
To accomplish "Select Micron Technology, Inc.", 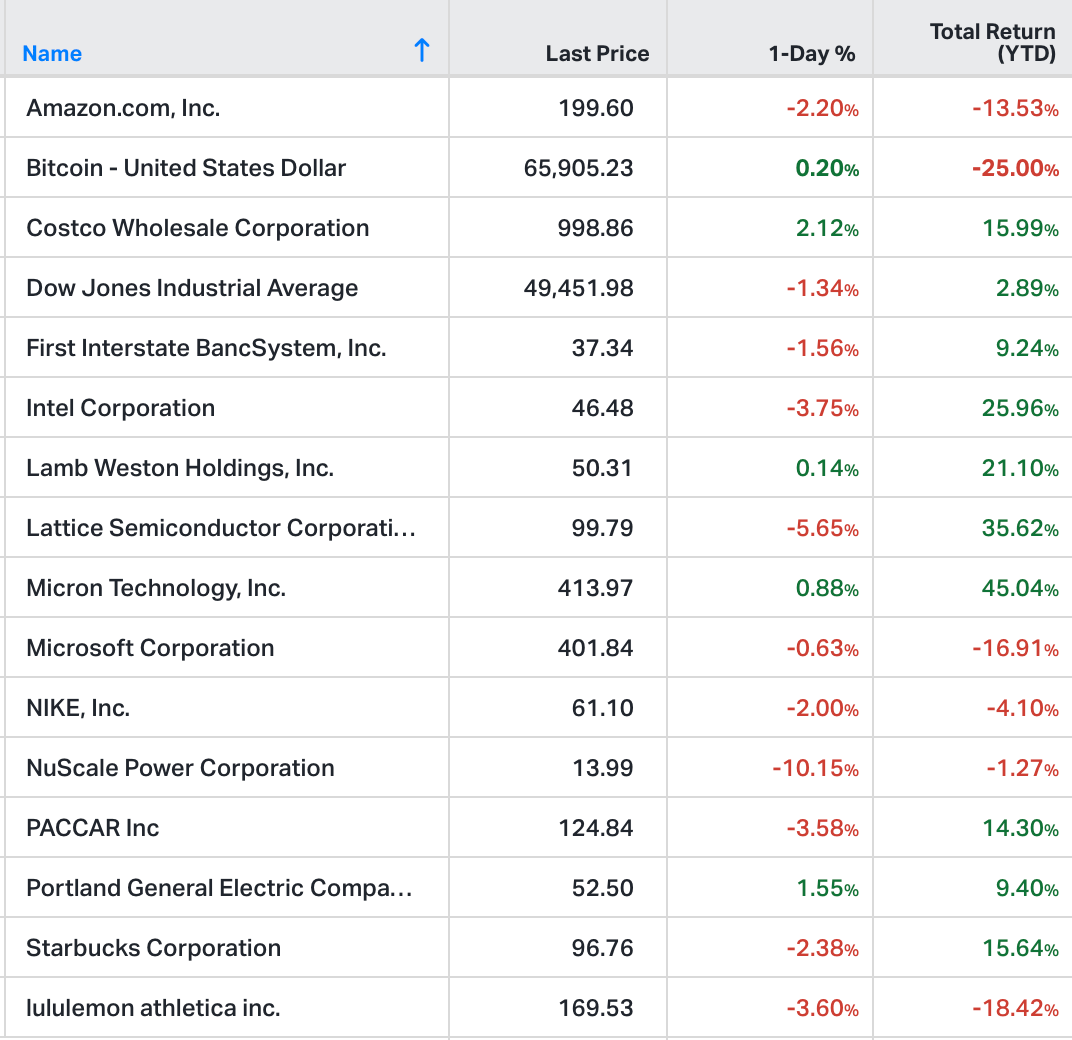I will pyautogui.click(x=156, y=588).
